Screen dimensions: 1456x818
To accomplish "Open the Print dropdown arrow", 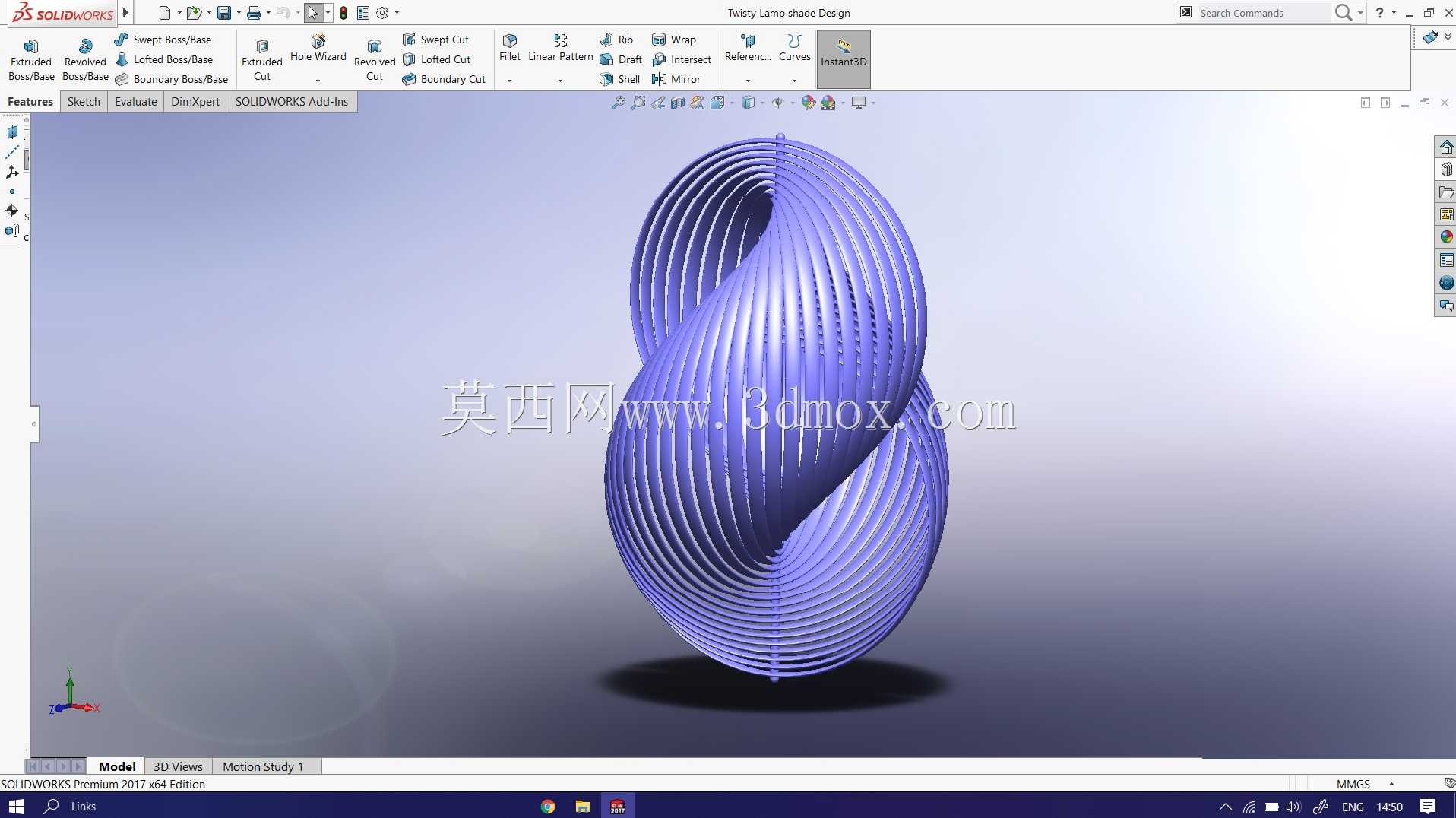I will point(268,13).
